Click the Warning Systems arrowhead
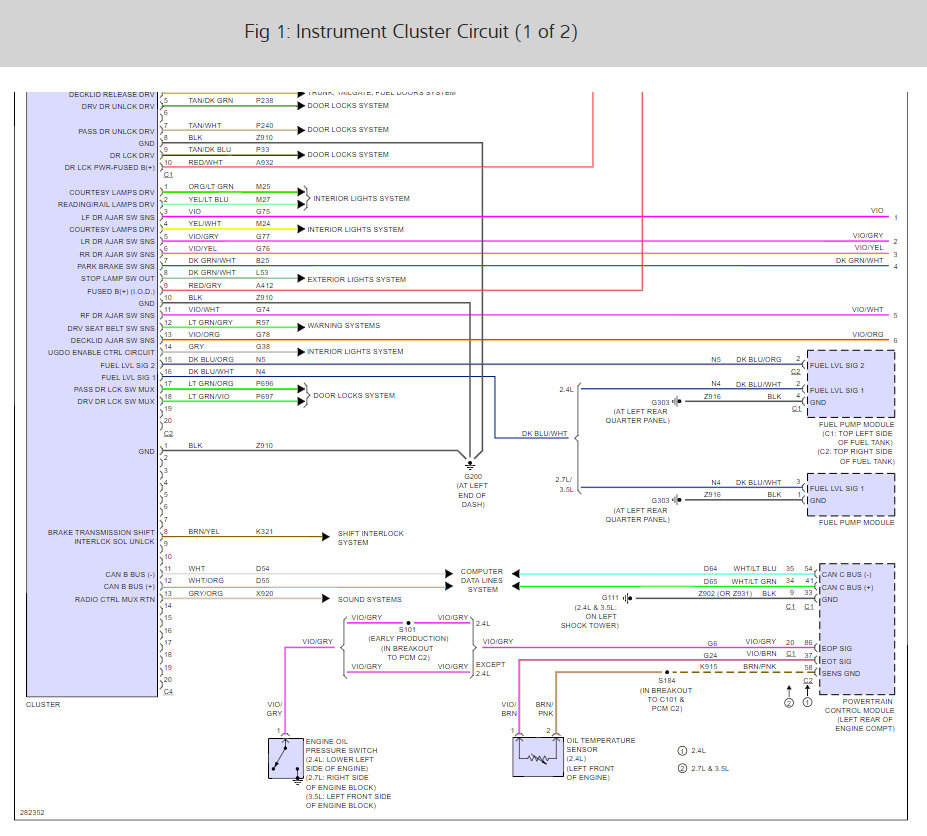This screenshot has height=836, width=927. tap(301, 326)
